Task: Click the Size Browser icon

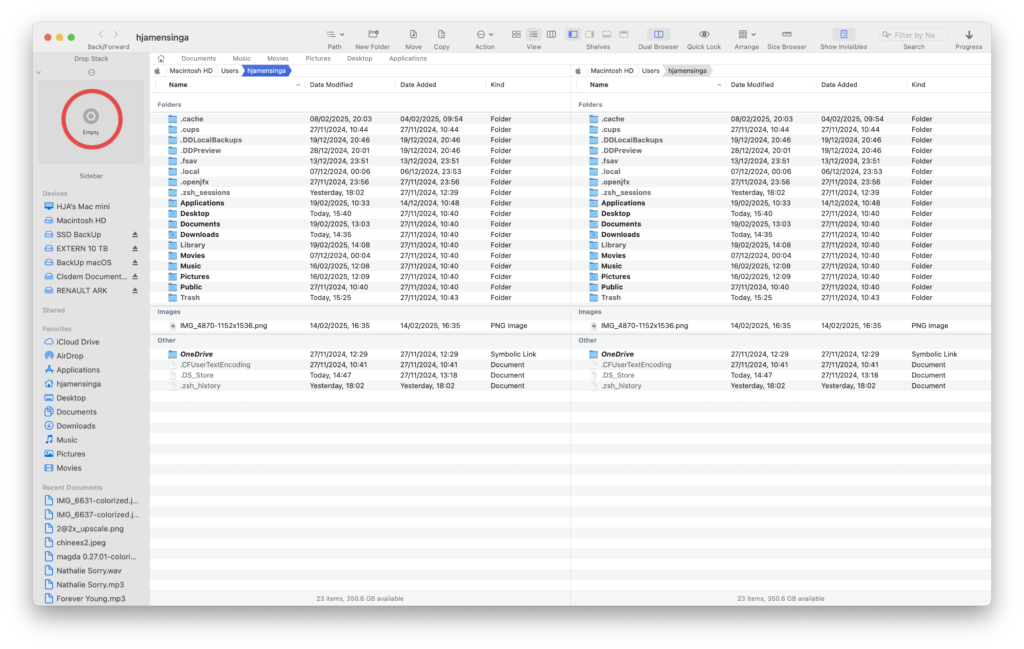Action: click(787, 35)
